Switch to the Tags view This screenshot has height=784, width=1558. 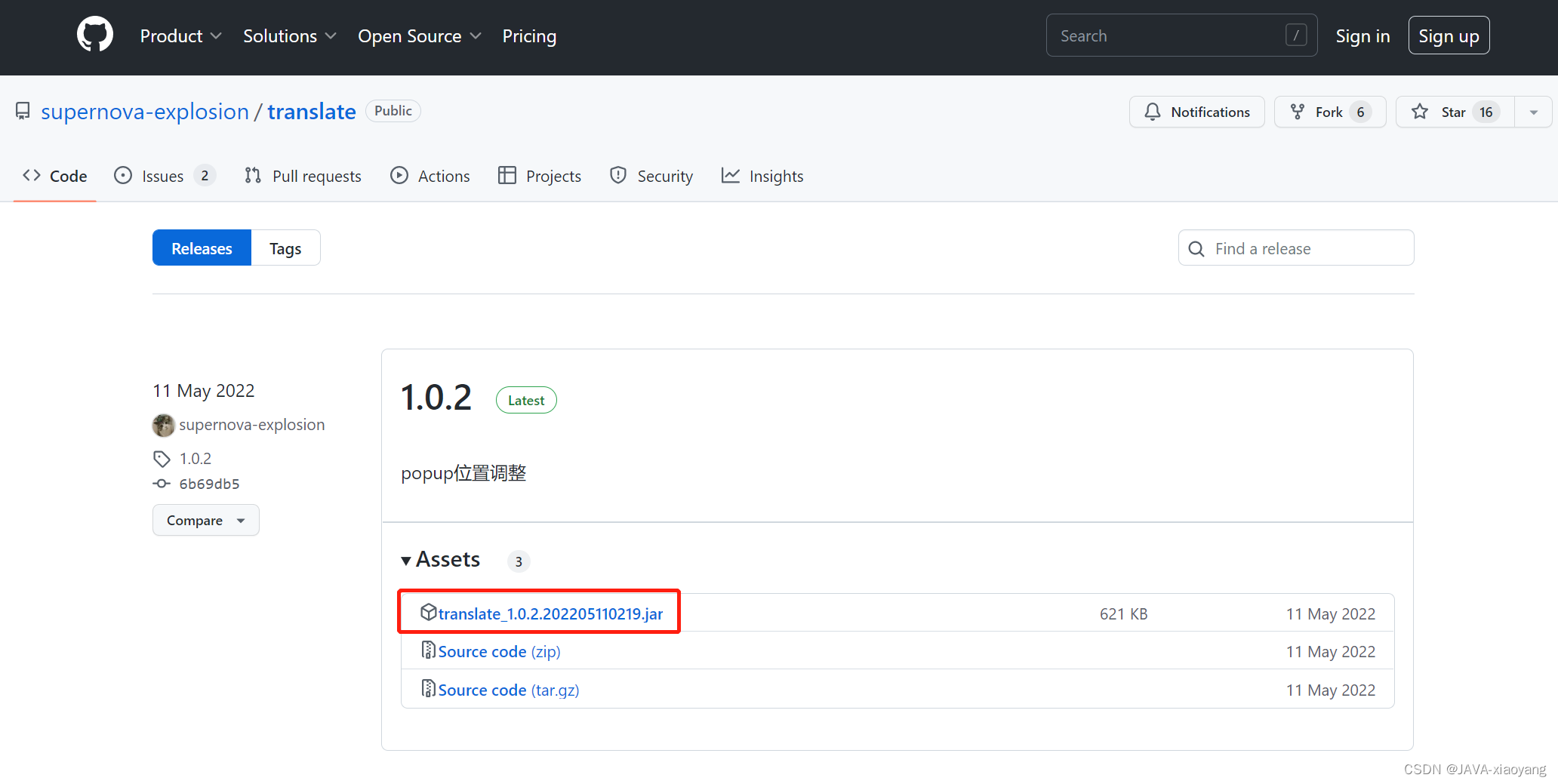pyautogui.click(x=285, y=248)
